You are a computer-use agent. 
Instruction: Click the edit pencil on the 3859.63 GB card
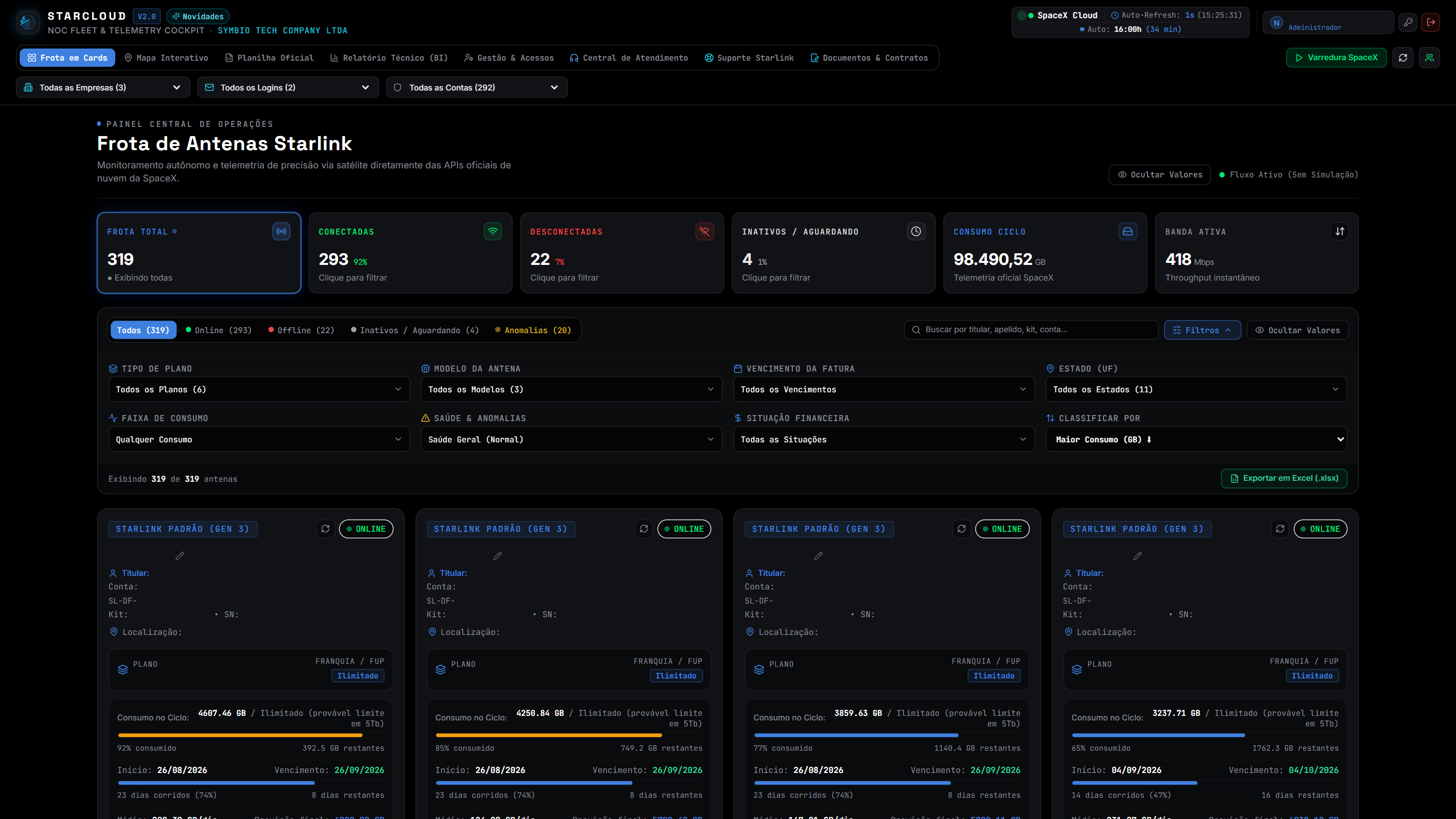coord(818,556)
